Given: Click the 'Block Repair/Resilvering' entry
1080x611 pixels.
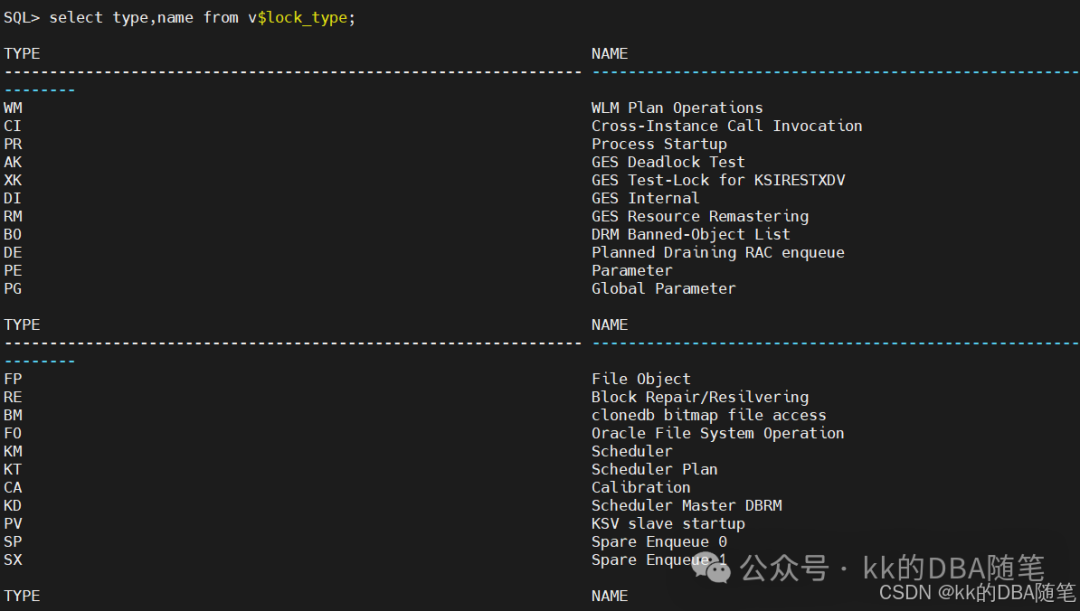Looking at the screenshot, I should [699, 397].
